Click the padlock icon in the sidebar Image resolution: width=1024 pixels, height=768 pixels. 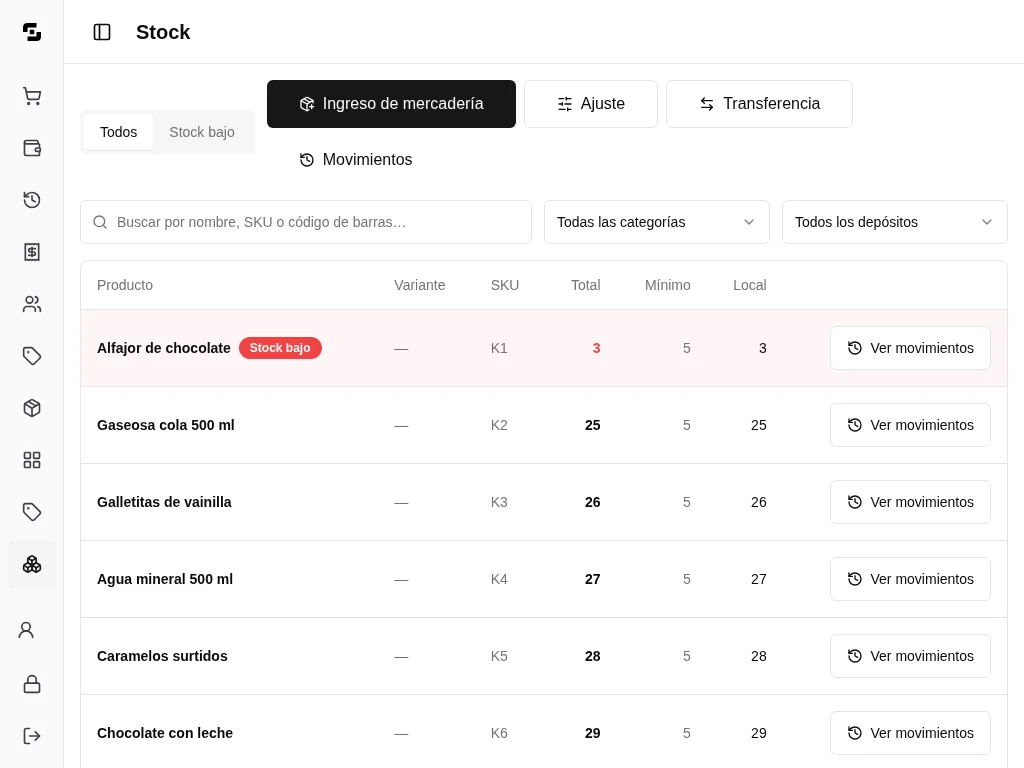[x=31, y=684]
